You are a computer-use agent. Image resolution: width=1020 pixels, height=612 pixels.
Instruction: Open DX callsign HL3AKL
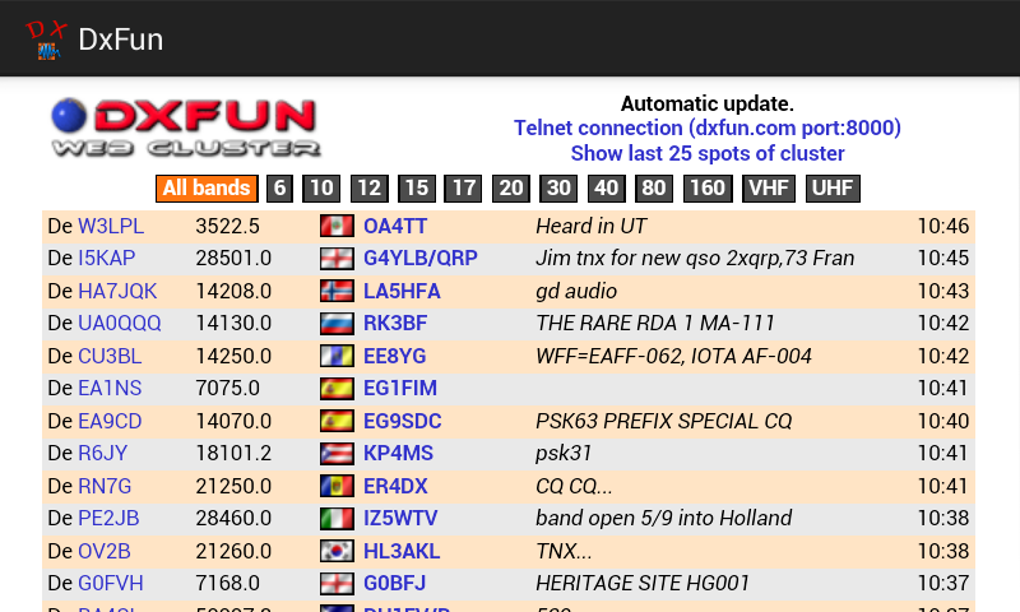[401, 552]
